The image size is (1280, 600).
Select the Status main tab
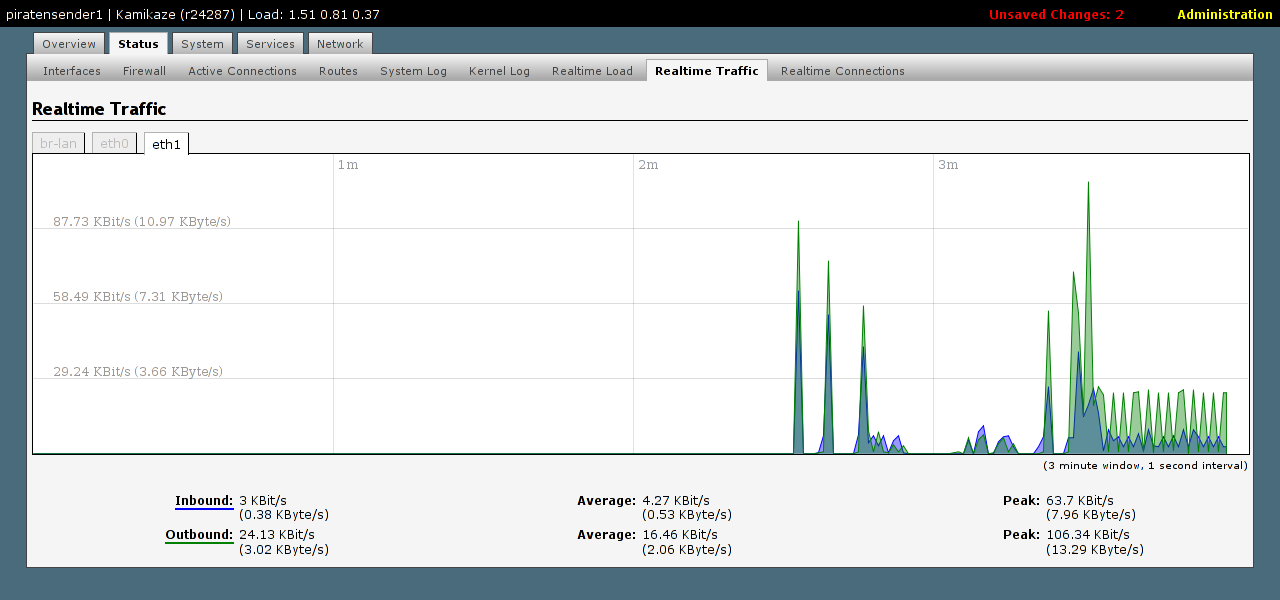point(138,44)
